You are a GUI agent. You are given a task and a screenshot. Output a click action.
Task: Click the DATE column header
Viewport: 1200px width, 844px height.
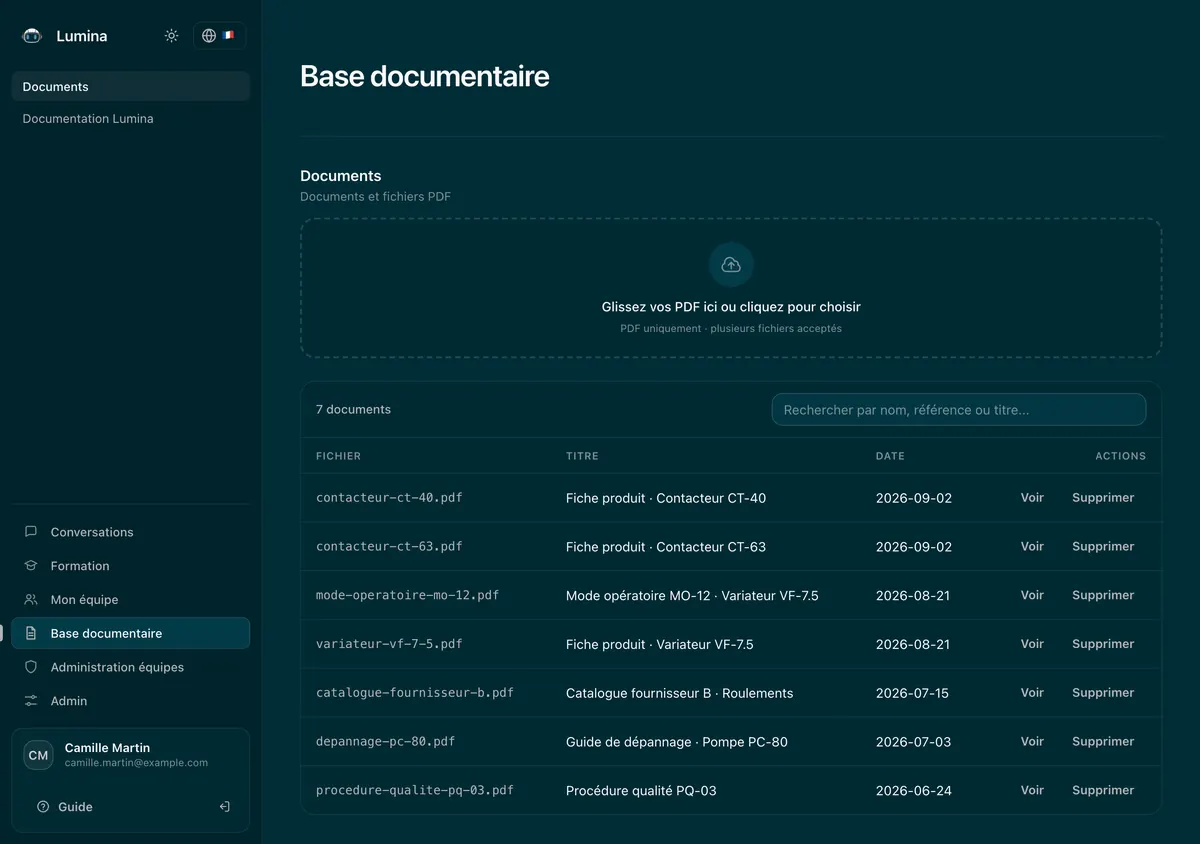[x=890, y=456]
